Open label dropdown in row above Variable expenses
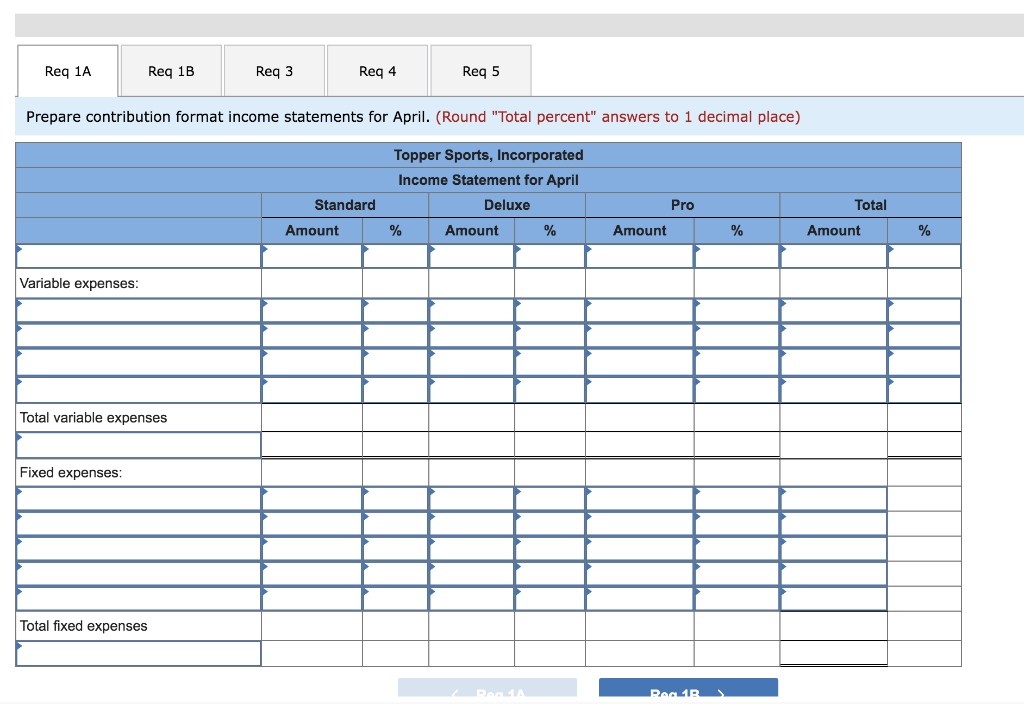 pyautogui.click(x=138, y=256)
